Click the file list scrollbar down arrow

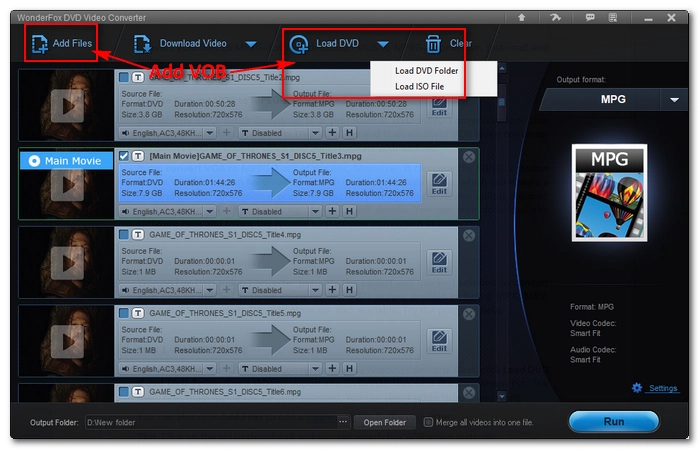point(502,396)
